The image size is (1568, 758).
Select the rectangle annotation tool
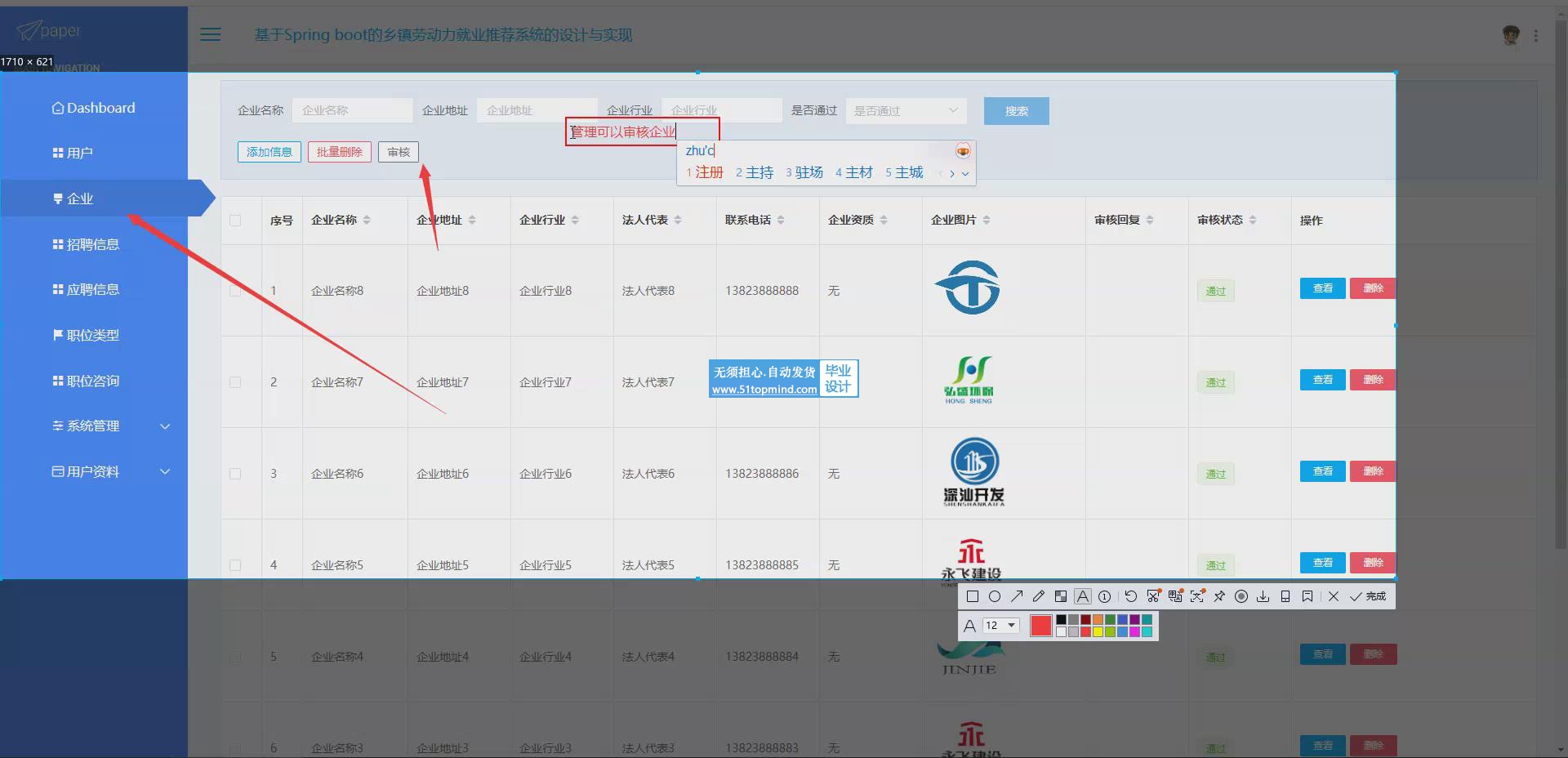pyautogui.click(x=973, y=596)
